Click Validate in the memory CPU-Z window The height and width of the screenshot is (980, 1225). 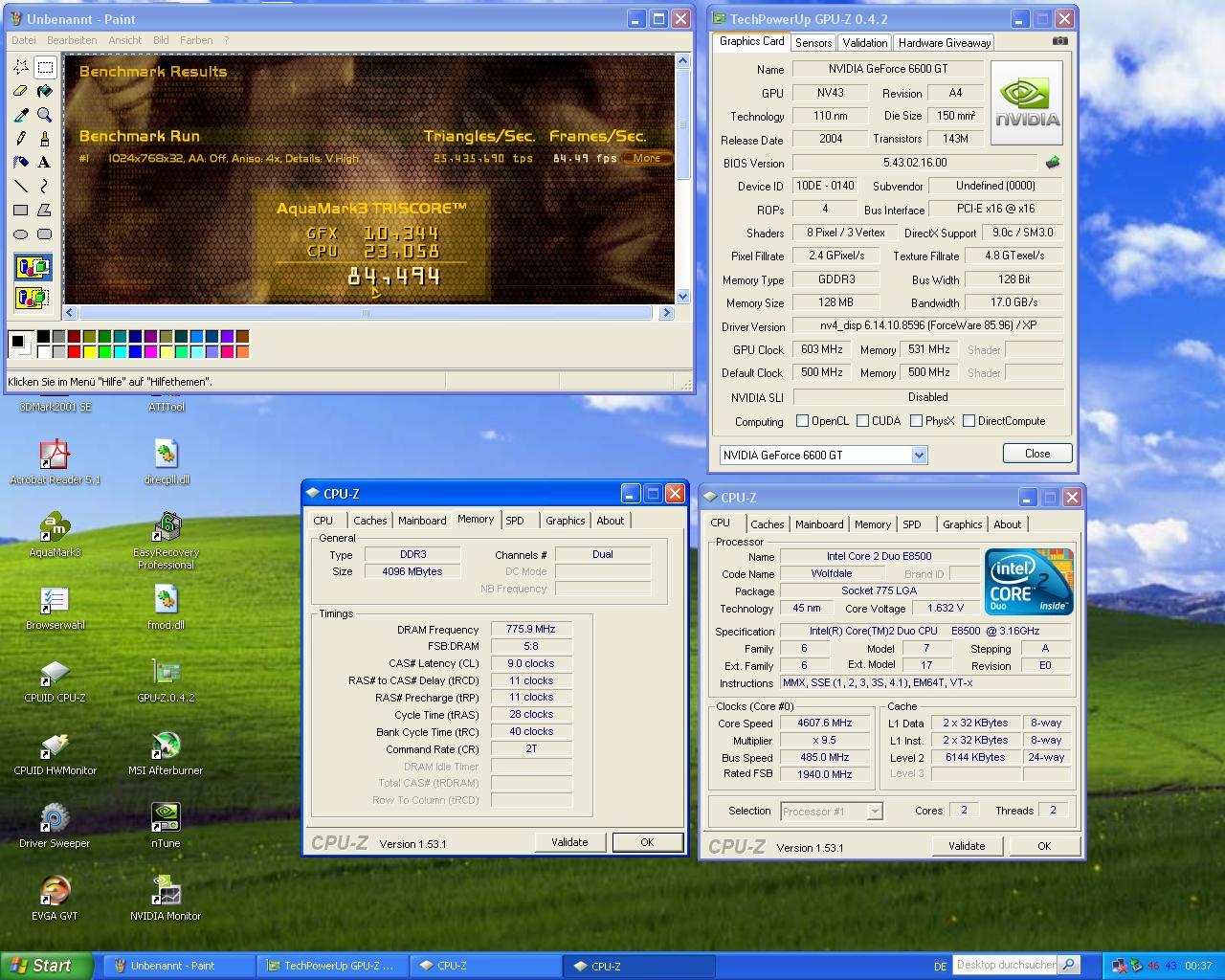(569, 842)
